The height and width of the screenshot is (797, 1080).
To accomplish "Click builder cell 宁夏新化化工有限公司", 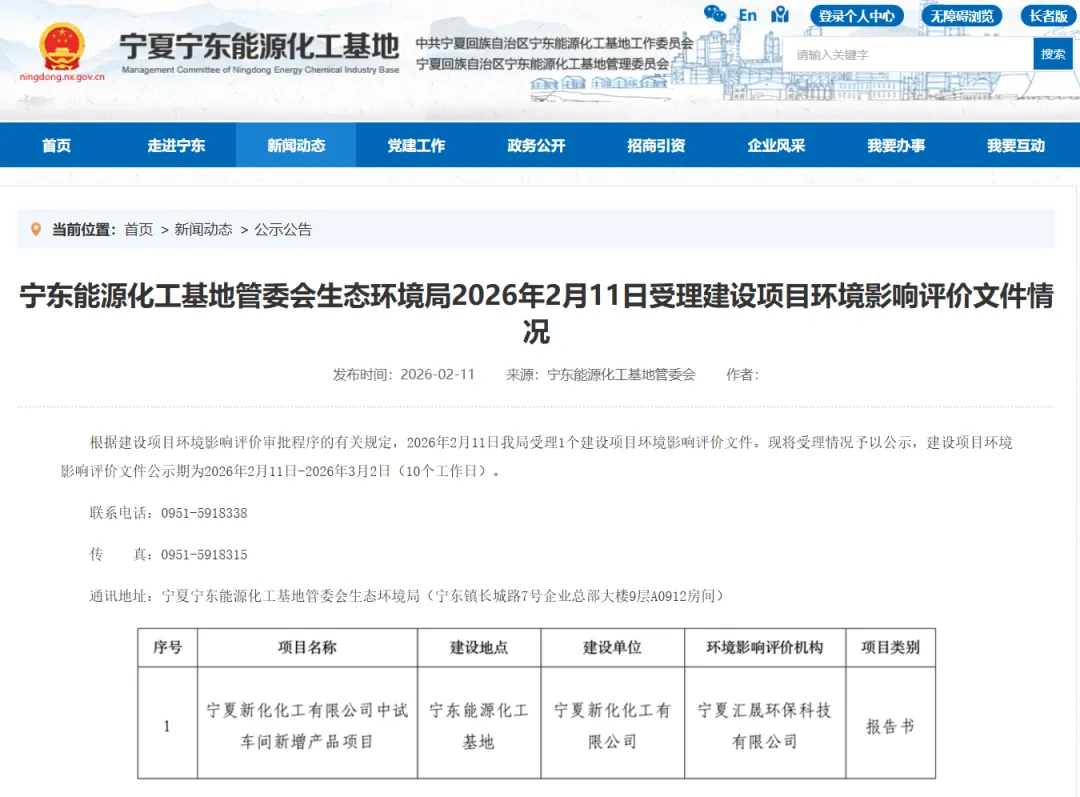I will coord(612,725).
